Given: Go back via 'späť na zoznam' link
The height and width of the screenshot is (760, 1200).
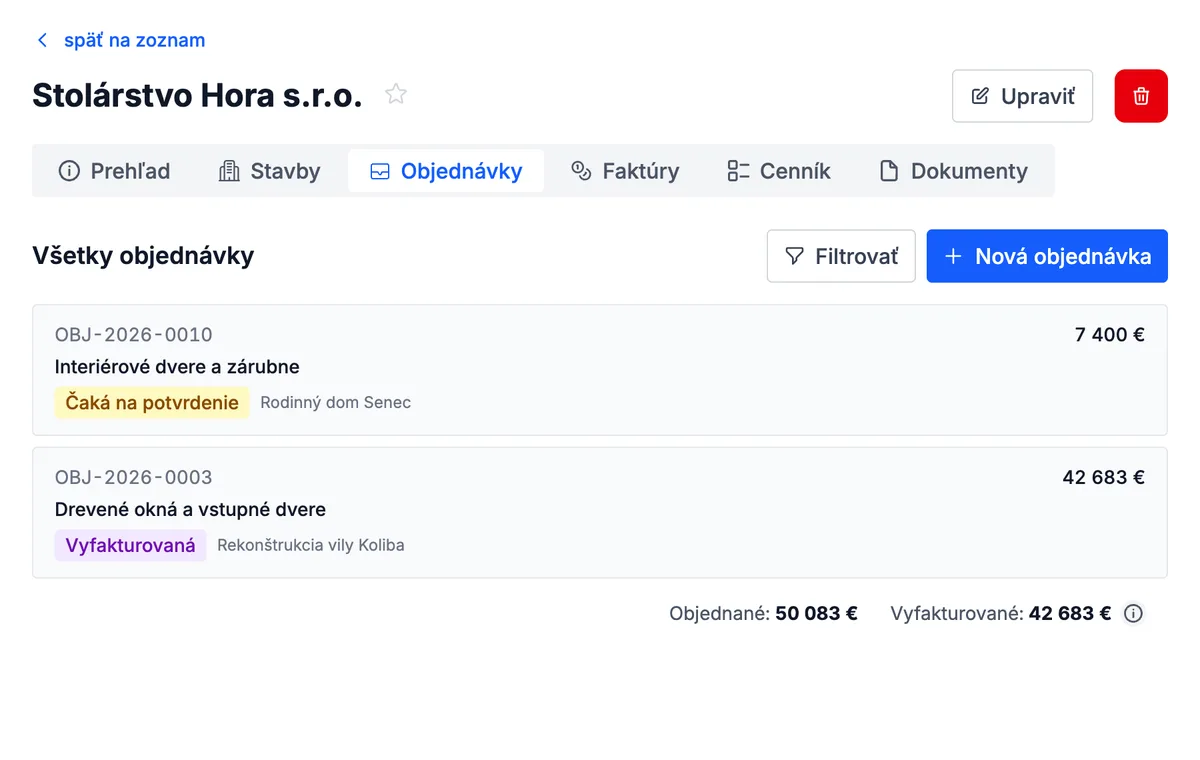Looking at the screenshot, I should tap(134, 41).
